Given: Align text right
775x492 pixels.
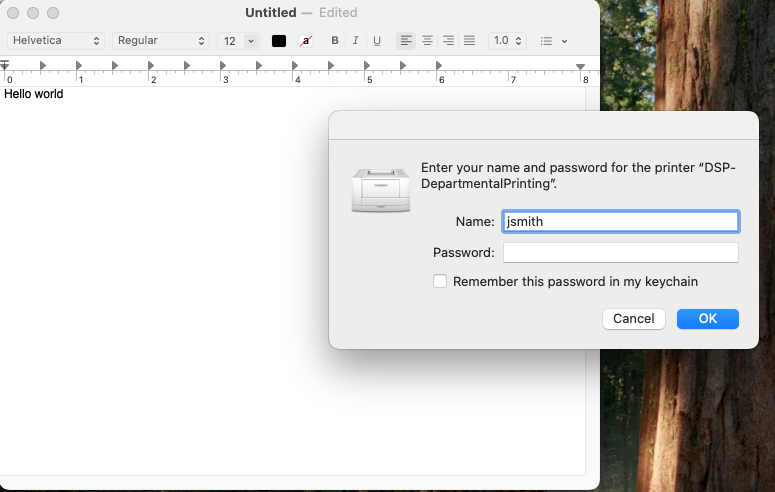Looking at the screenshot, I should click(448, 41).
